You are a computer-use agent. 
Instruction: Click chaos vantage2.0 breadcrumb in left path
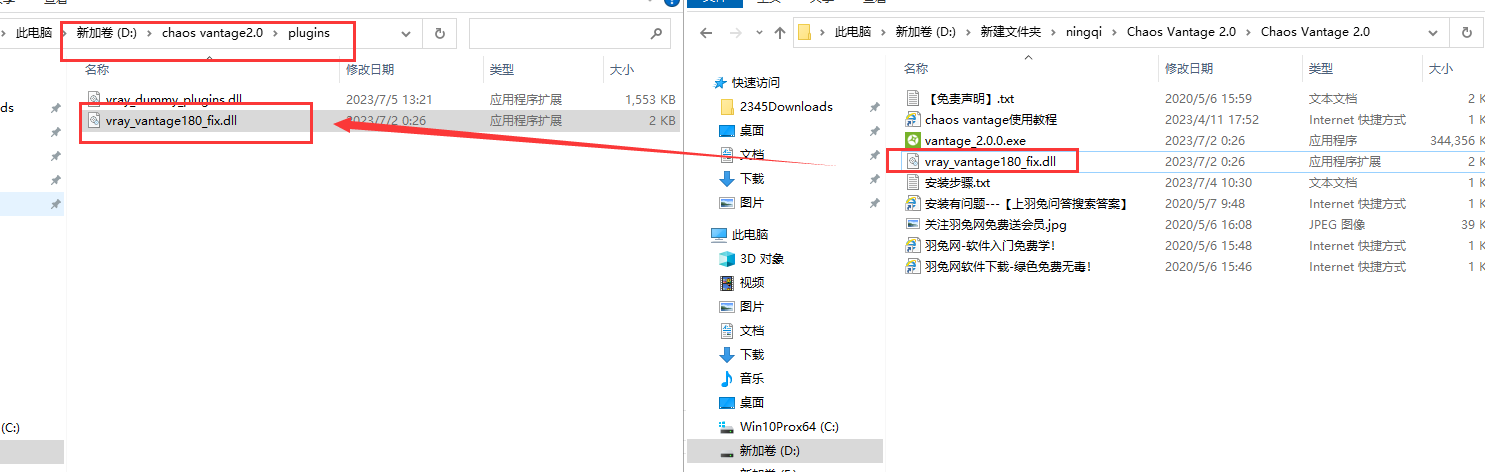pyautogui.click(x=212, y=33)
